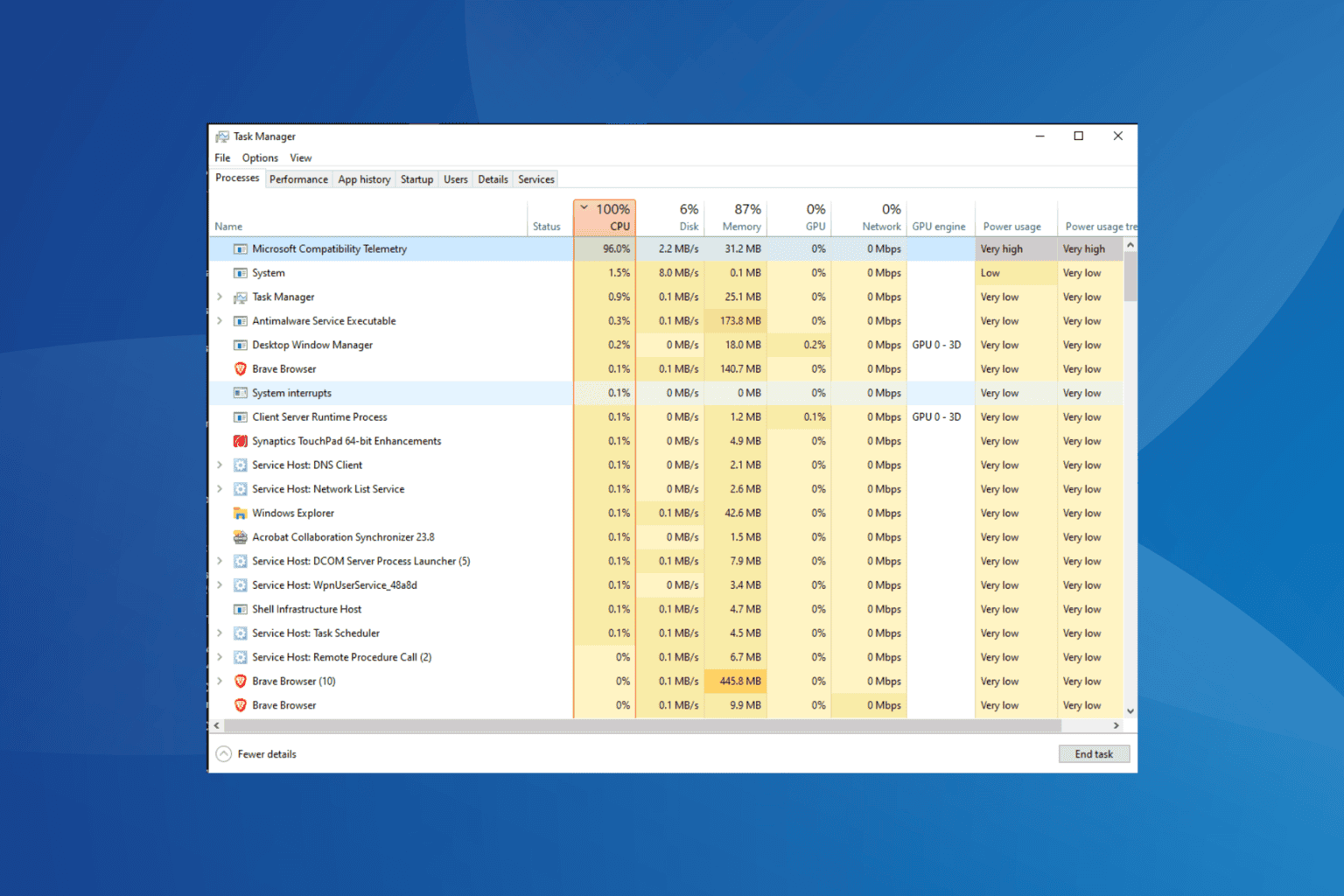Click the vertical scrollbar up arrow

[1130, 245]
